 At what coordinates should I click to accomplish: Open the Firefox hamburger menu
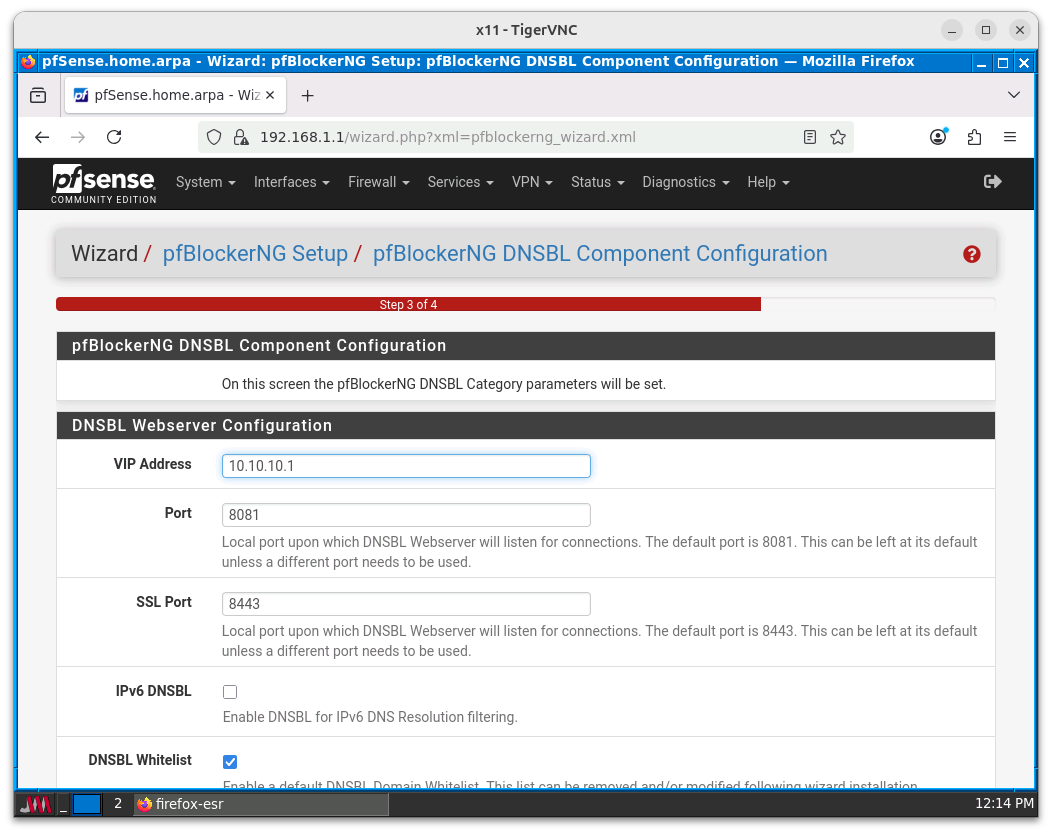tap(1010, 138)
